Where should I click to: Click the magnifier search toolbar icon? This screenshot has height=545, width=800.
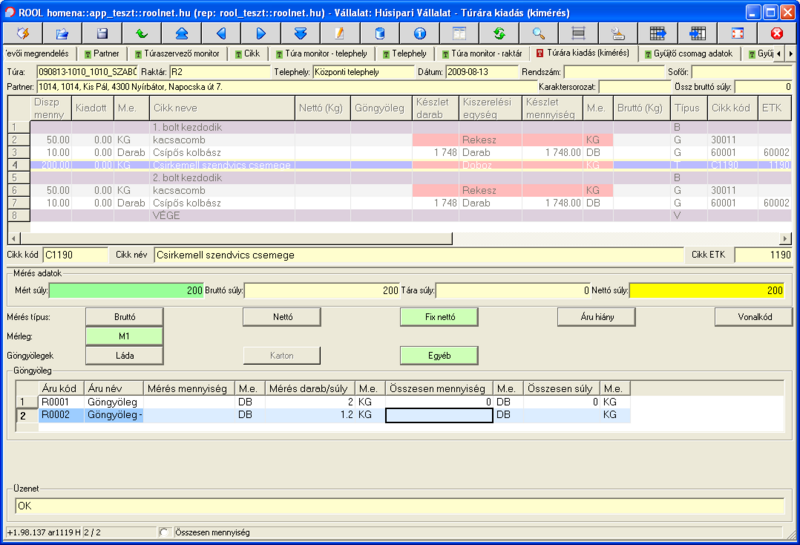click(x=538, y=34)
